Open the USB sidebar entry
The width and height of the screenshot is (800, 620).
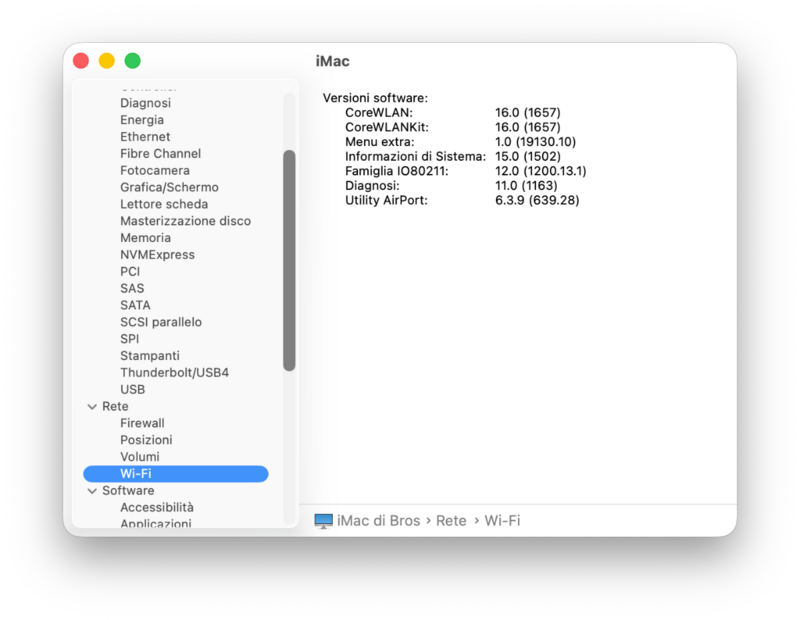pyautogui.click(x=133, y=389)
